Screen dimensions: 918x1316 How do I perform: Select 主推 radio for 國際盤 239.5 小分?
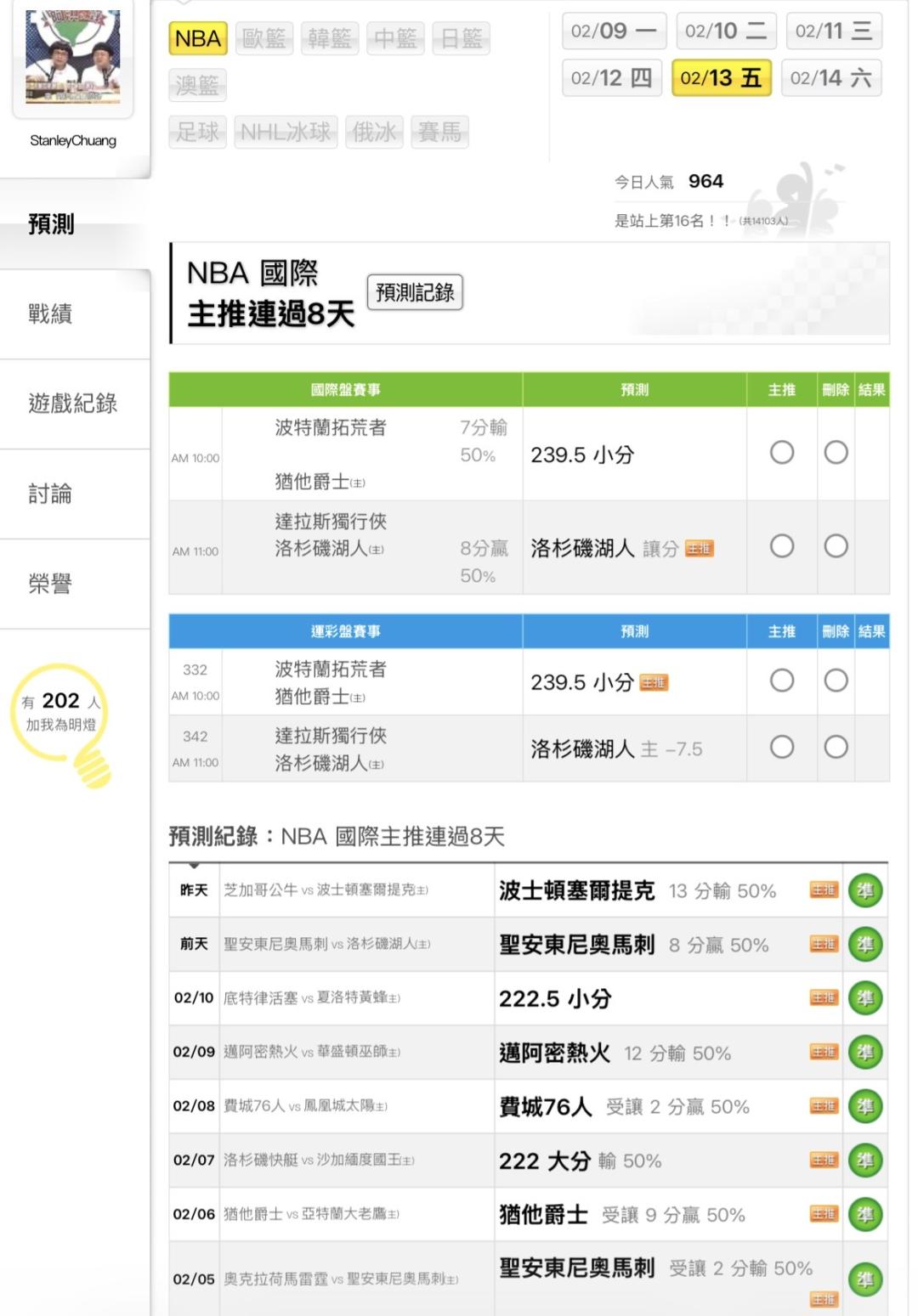(782, 453)
